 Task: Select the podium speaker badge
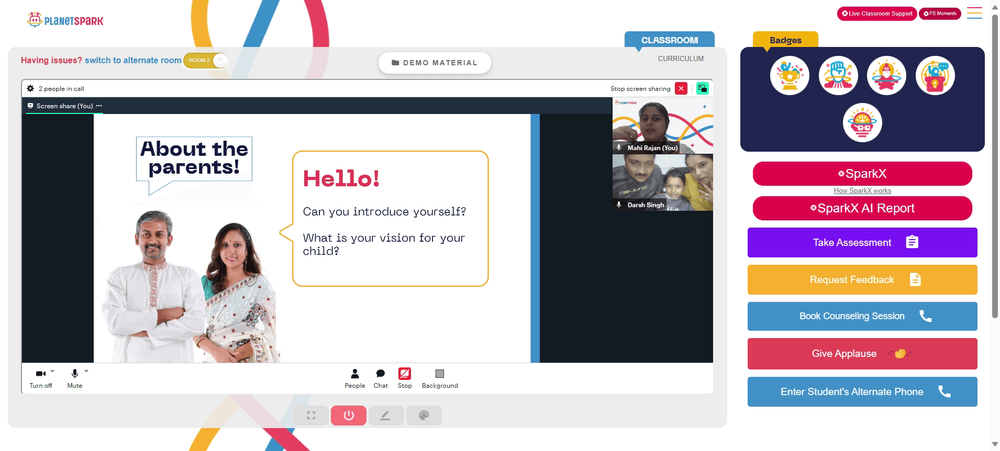pyautogui.click(x=935, y=76)
